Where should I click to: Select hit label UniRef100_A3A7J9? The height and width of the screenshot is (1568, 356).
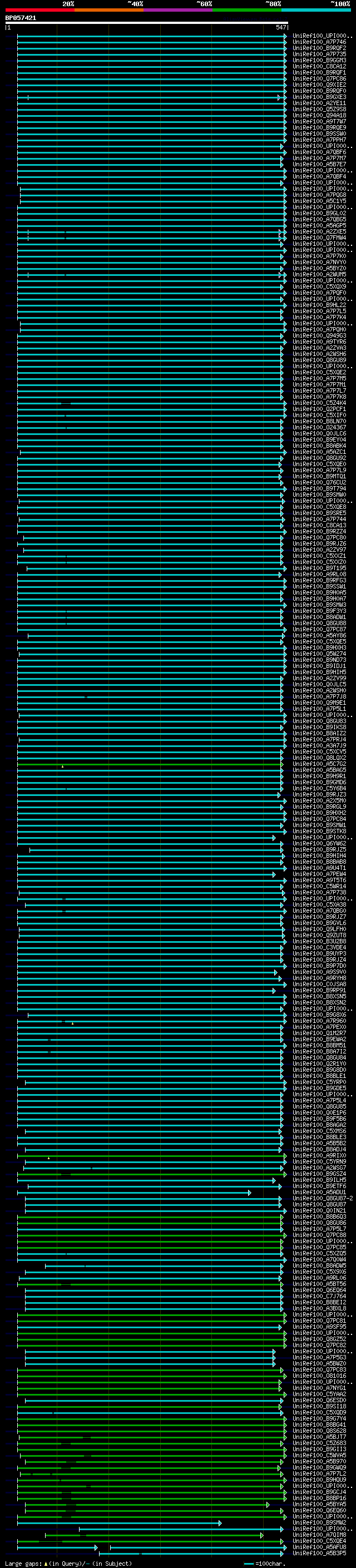pos(319,745)
